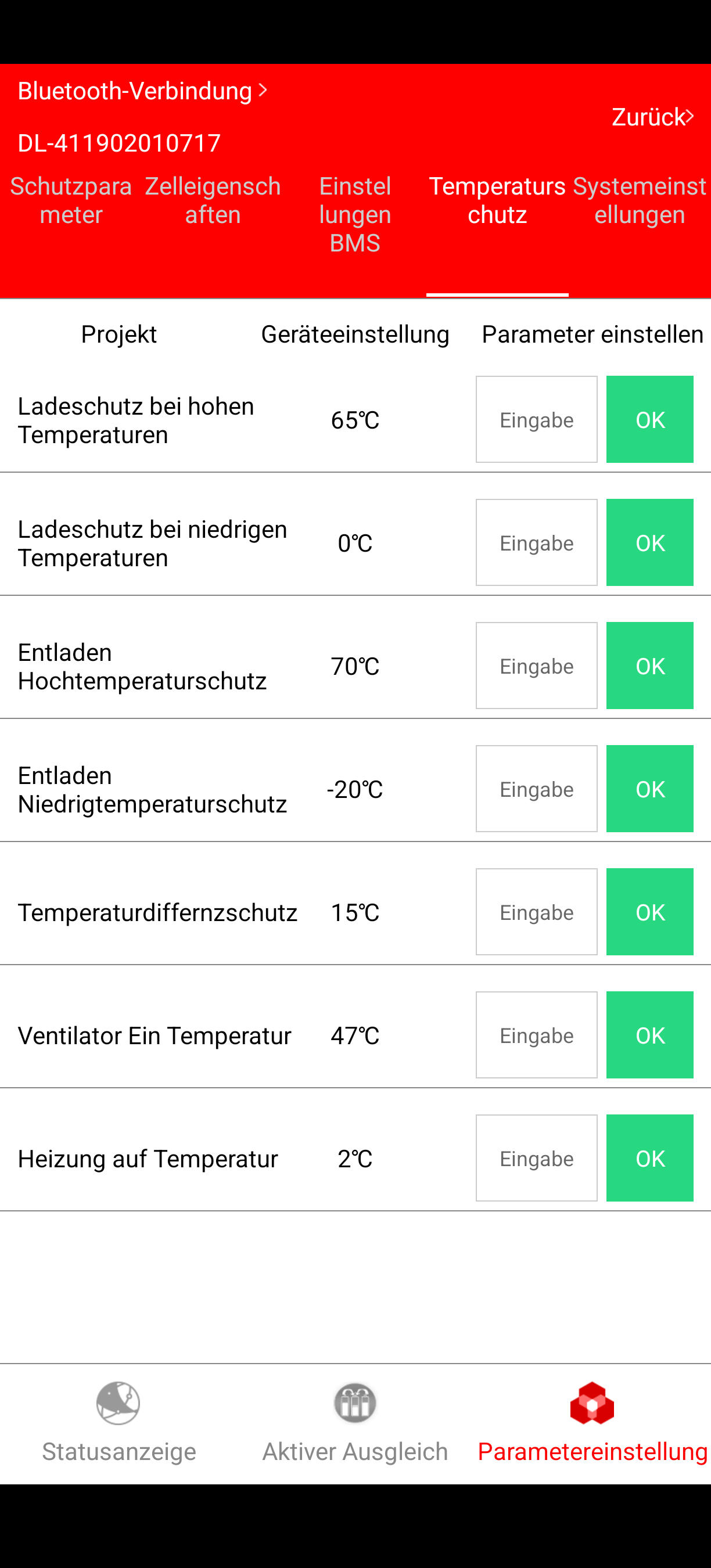Open the Systemeinstellungen tab

[x=639, y=201]
